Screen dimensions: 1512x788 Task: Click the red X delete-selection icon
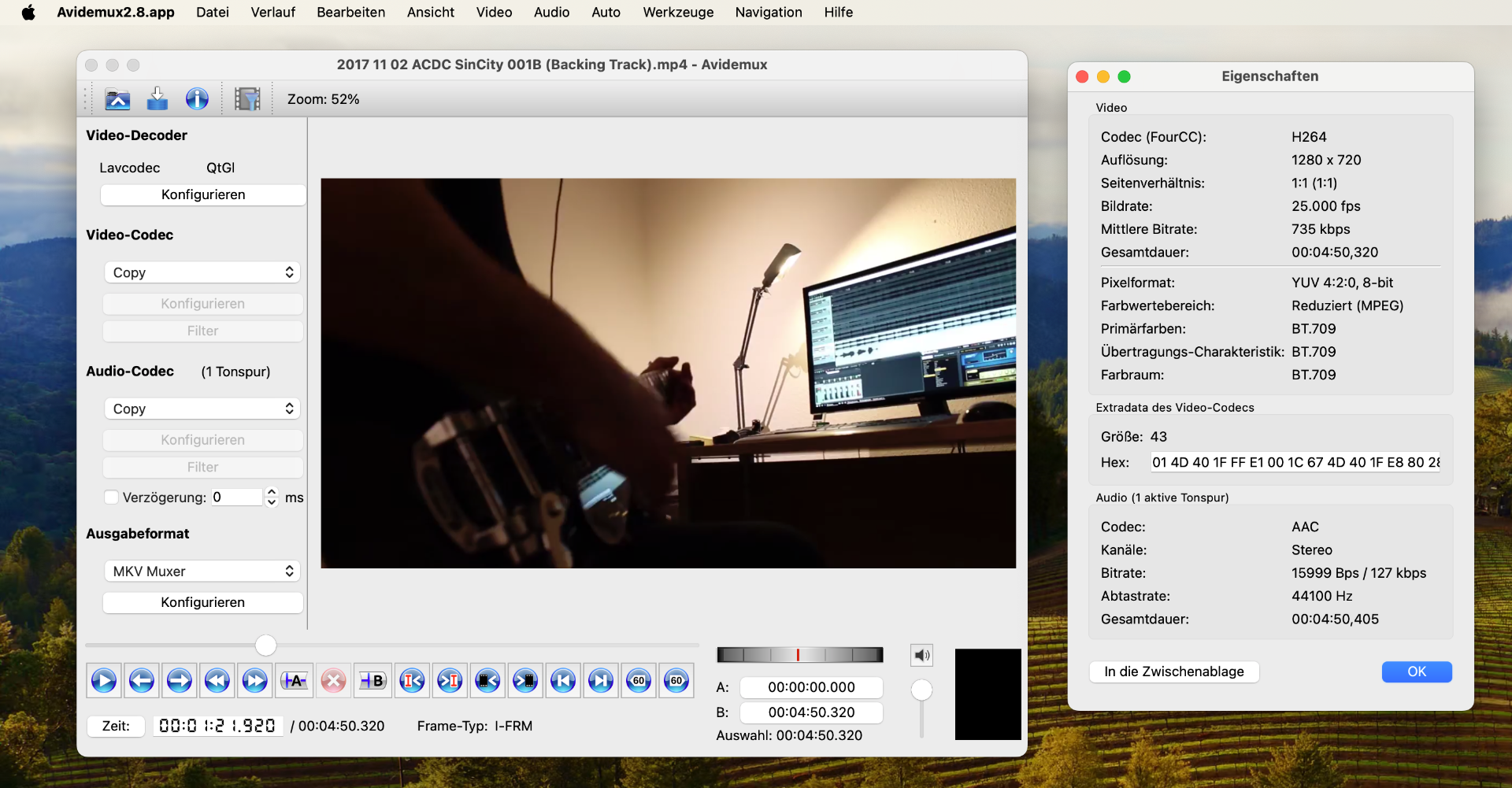click(x=333, y=681)
